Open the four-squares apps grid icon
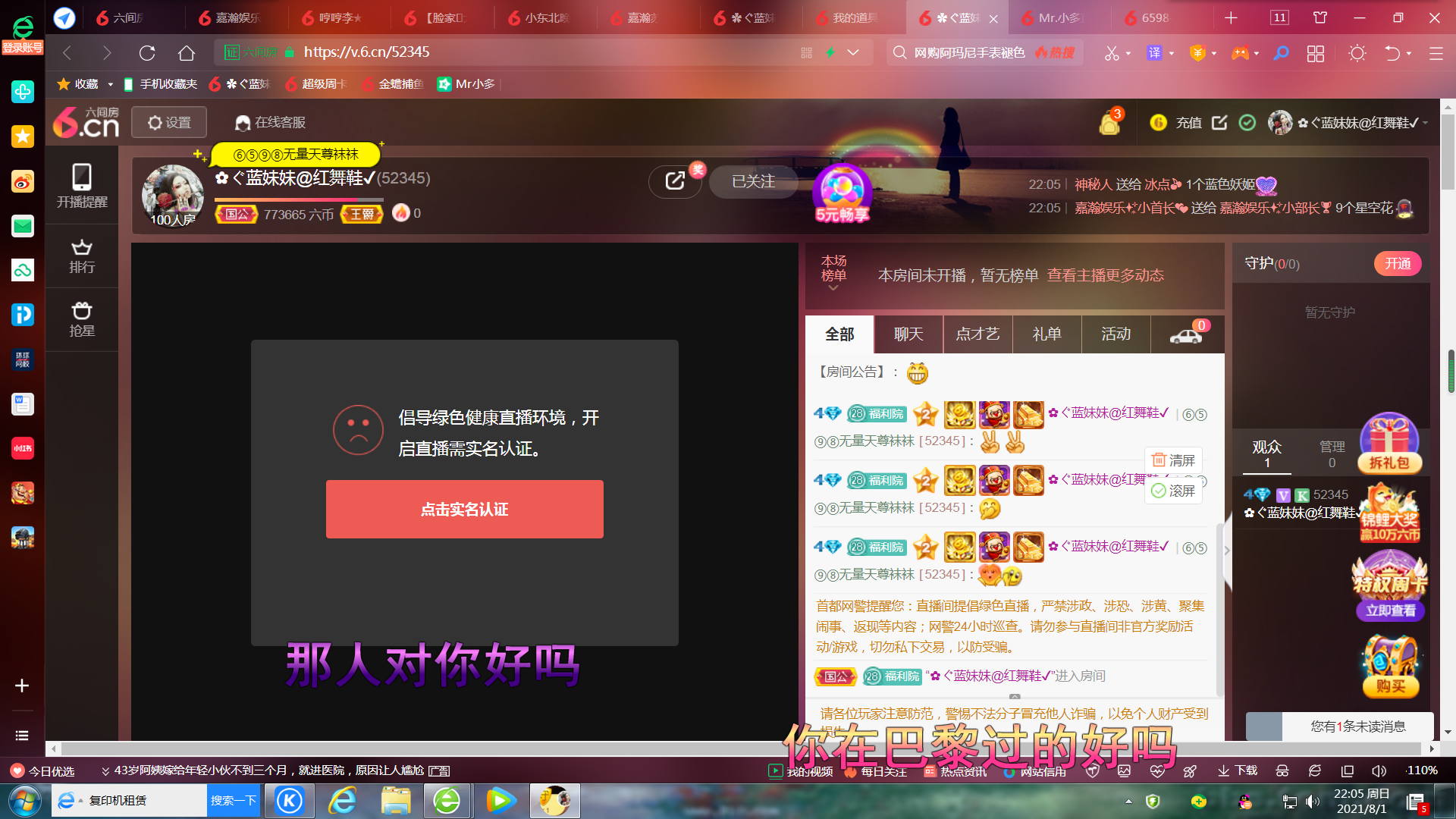1456x819 pixels. pos(1316,53)
